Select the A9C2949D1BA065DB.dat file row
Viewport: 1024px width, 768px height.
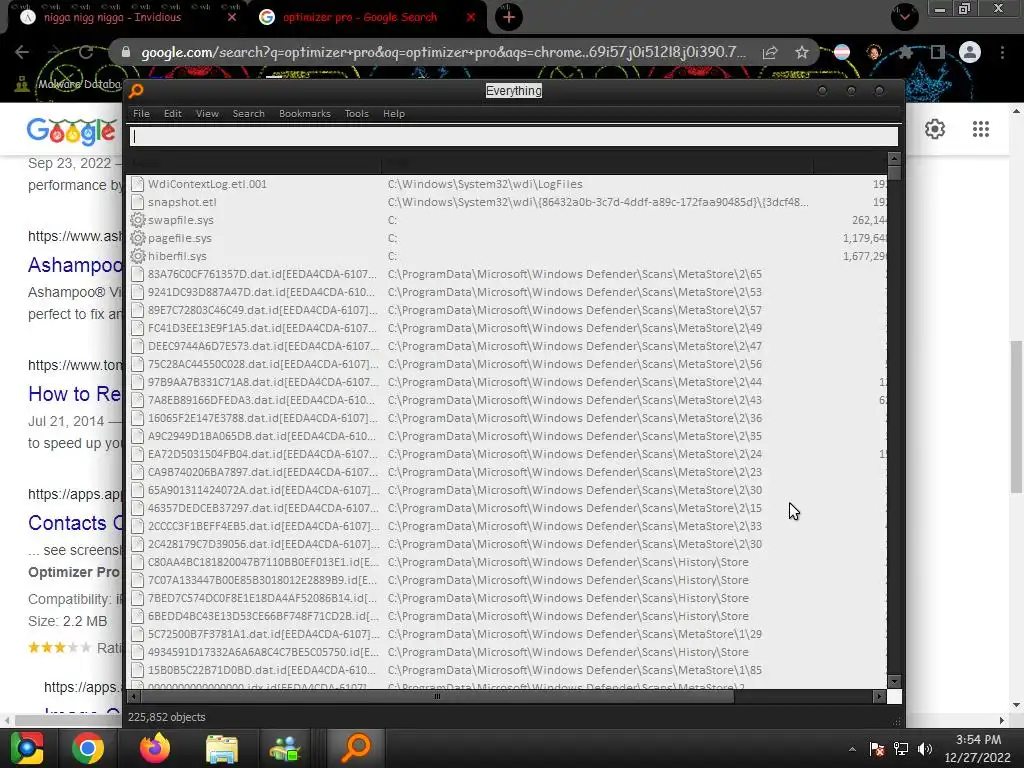(x=507, y=436)
